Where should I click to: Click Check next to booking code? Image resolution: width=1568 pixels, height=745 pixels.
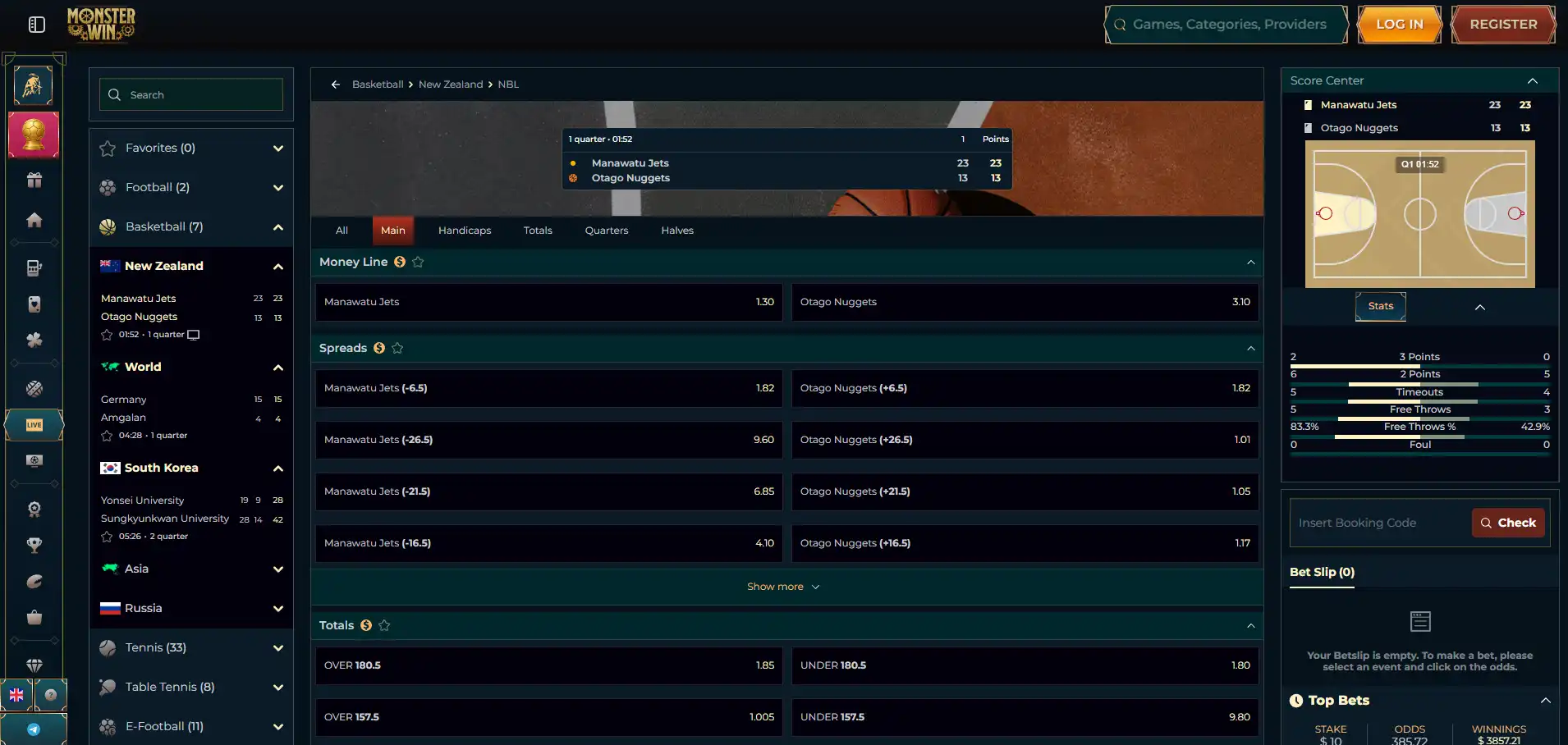tap(1508, 523)
